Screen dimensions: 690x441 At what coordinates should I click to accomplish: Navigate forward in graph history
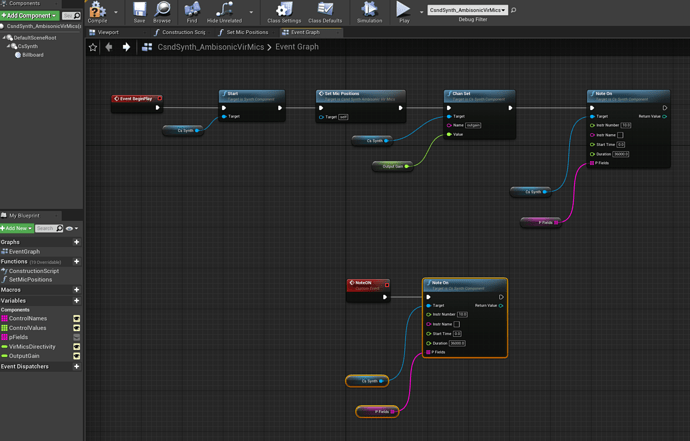(x=126, y=47)
